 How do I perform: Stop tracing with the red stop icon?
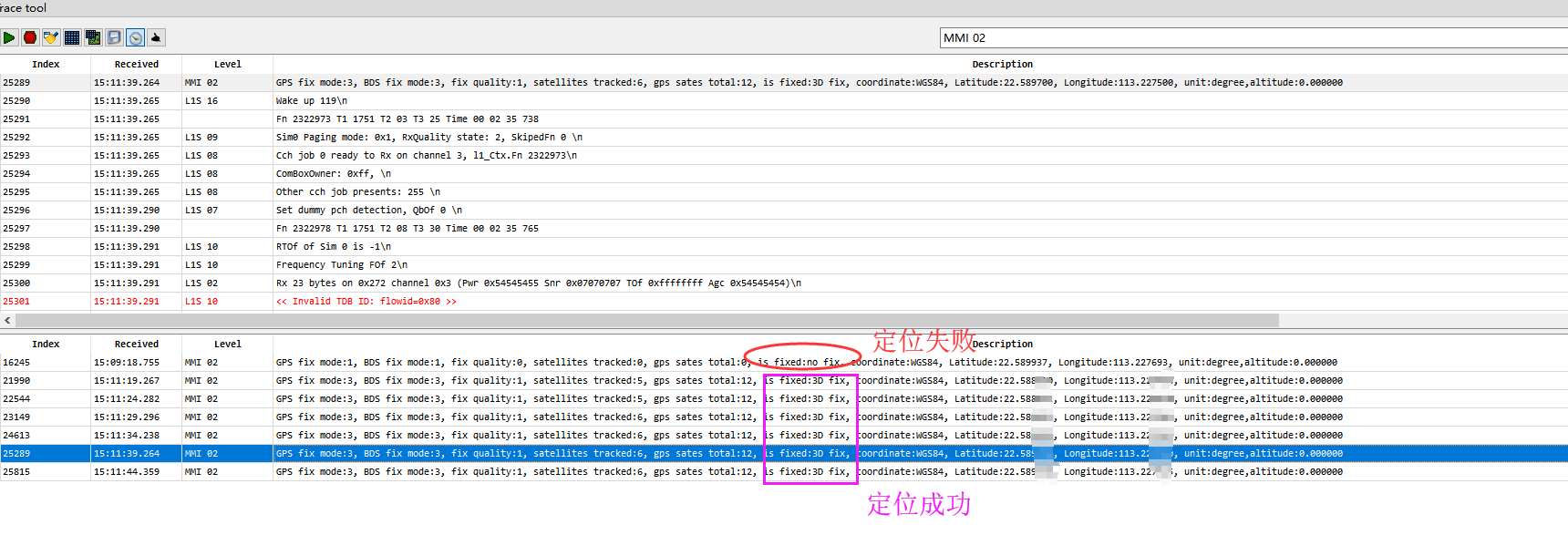tap(30, 37)
